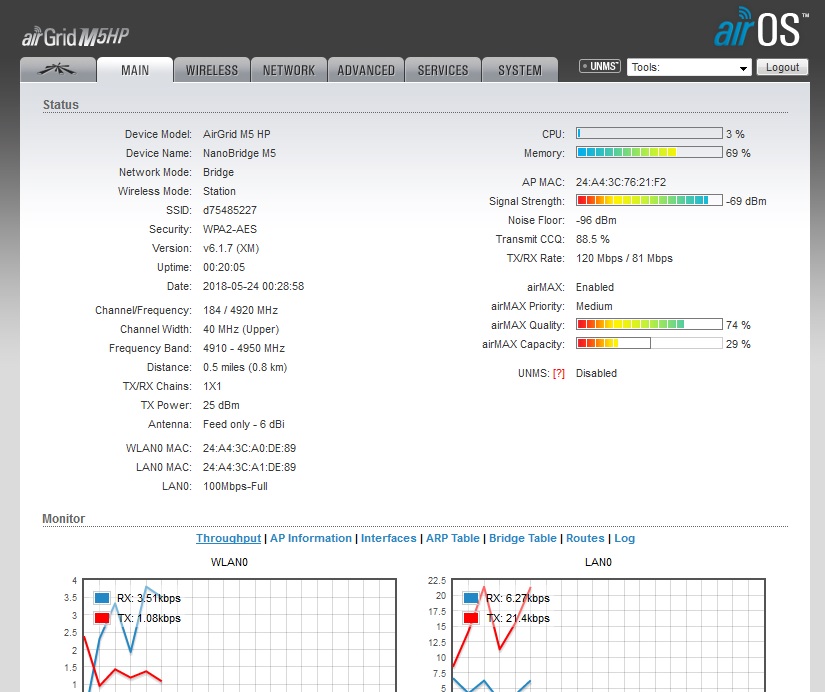Click the UNMS button in header
825x692 pixels.
click(600, 66)
